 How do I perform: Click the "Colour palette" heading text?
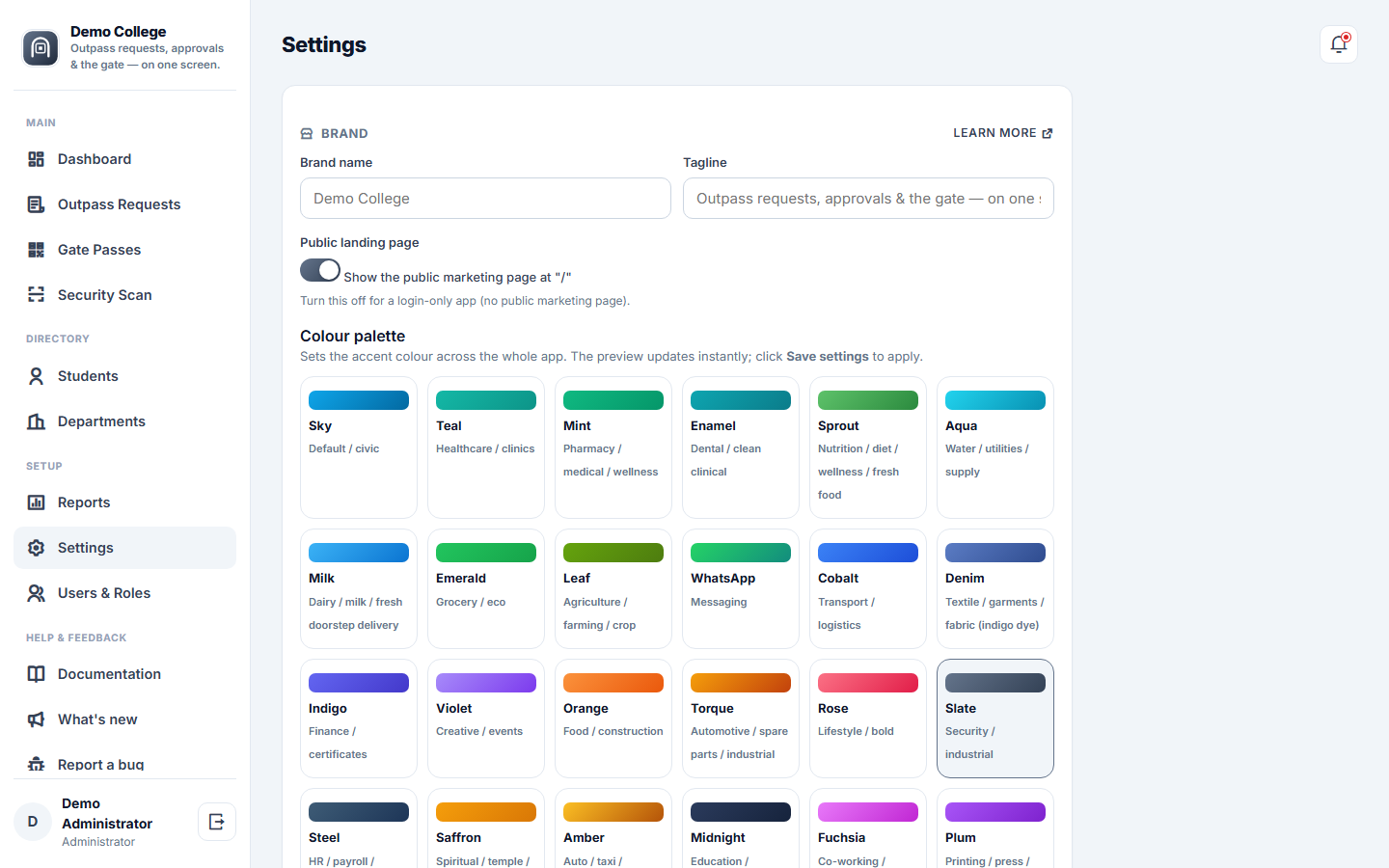352,336
